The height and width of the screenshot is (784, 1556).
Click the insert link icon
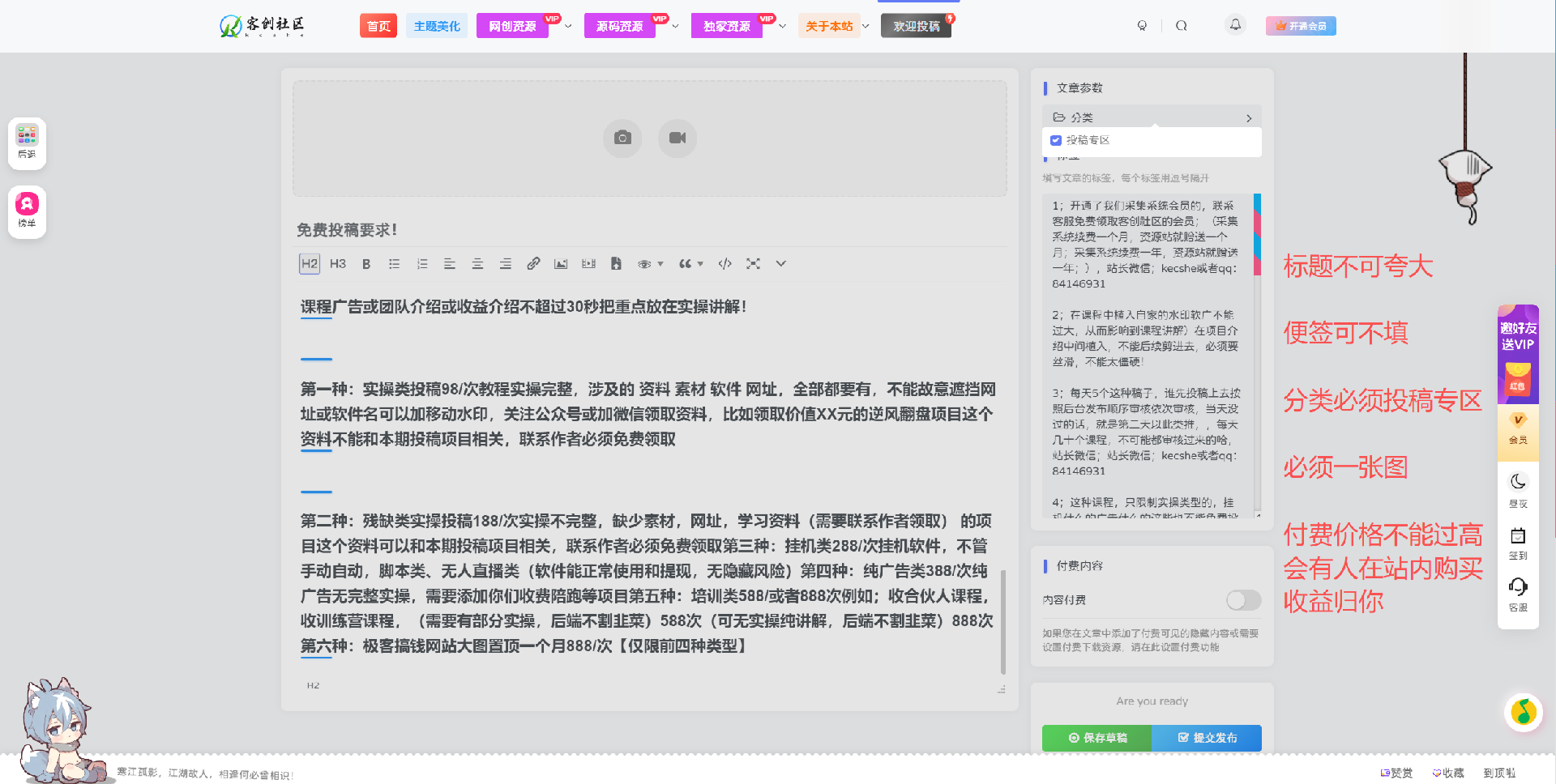533,264
